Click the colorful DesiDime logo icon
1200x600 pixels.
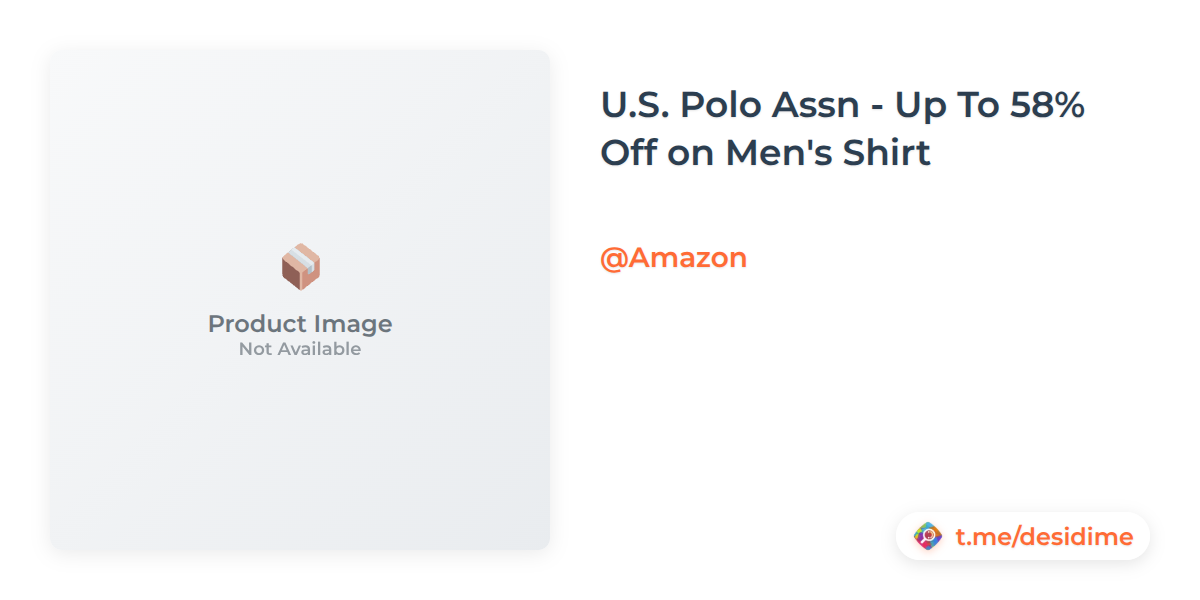point(928,537)
